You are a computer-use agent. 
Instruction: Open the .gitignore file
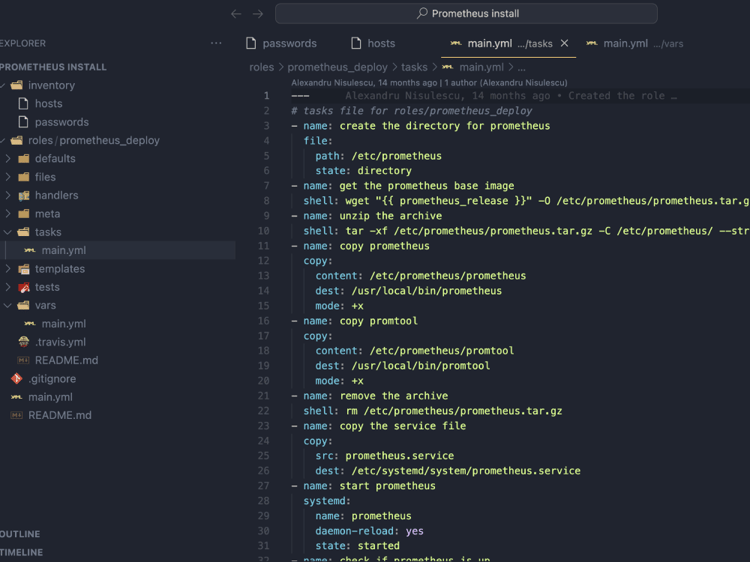(52, 379)
